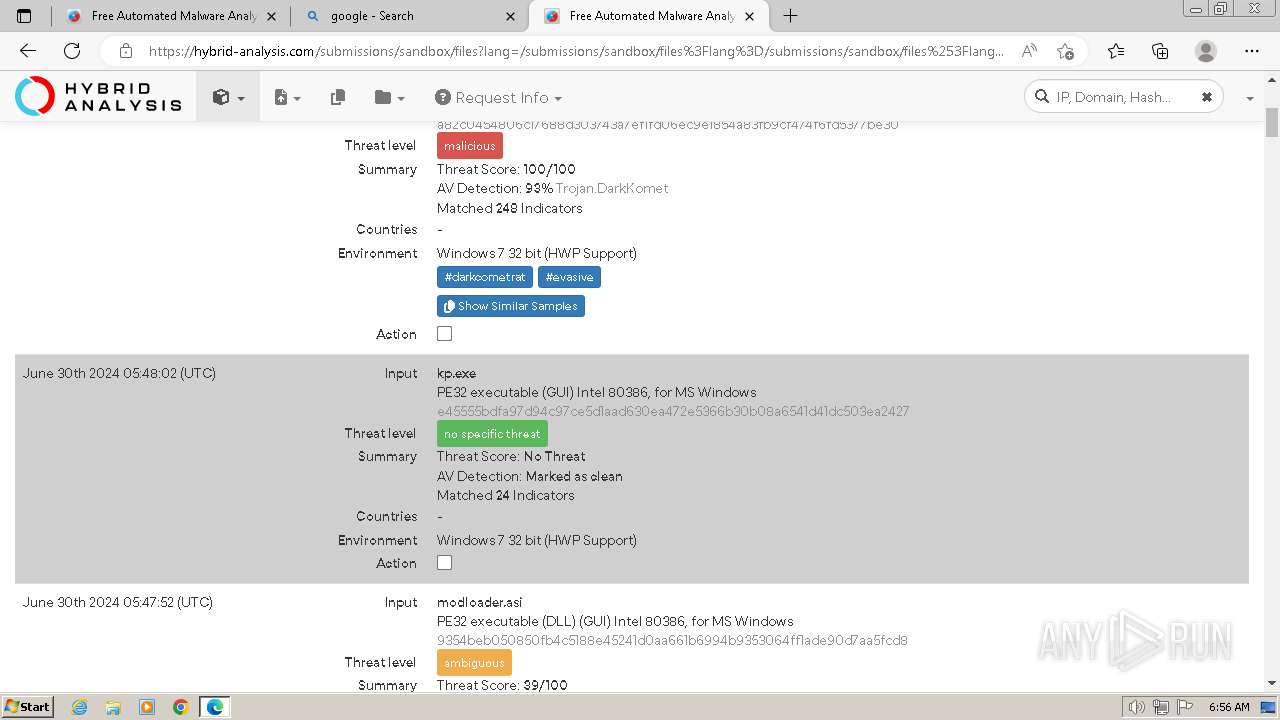Expand the folder dropdown in navbar
The height and width of the screenshot is (720, 1280).
tap(389, 97)
